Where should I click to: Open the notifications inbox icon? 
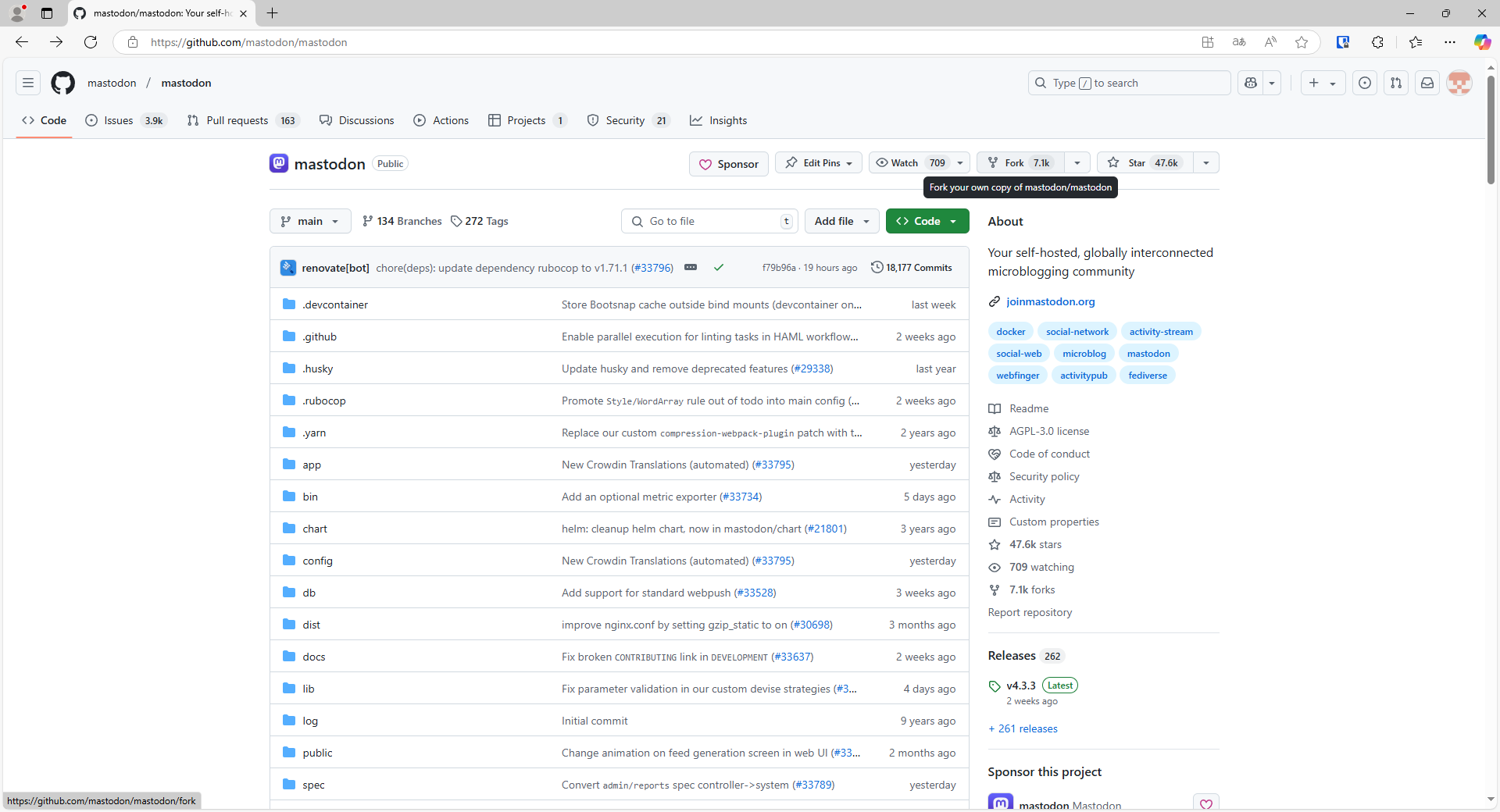(x=1427, y=83)
